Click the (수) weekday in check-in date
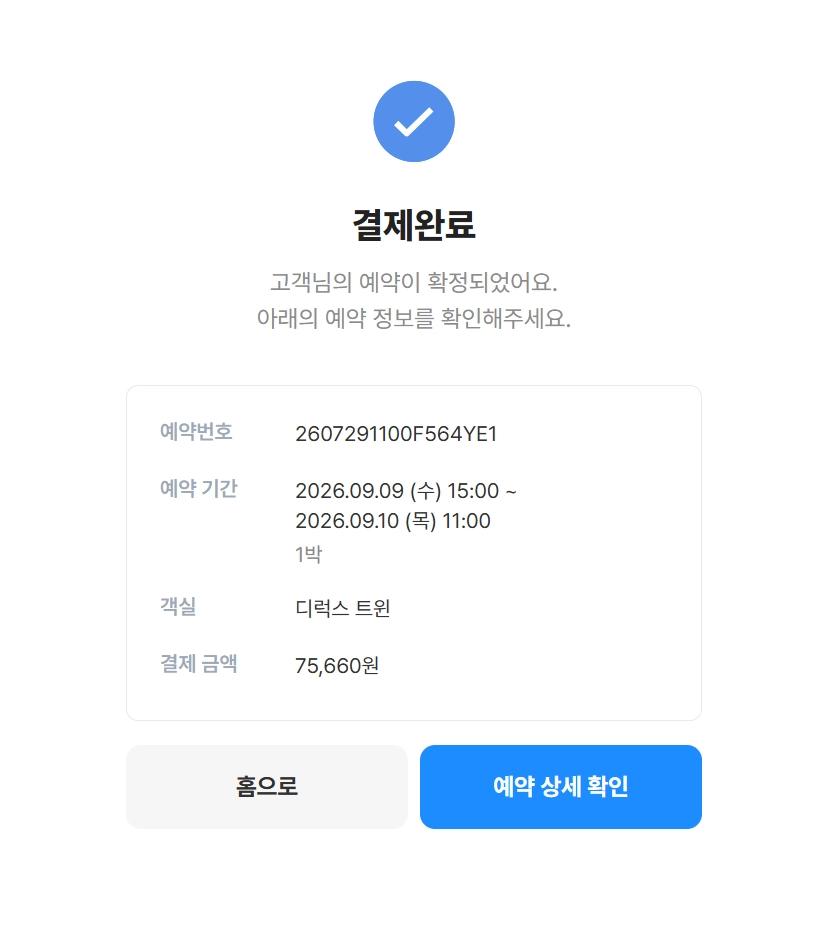 (x=426, y=491)
